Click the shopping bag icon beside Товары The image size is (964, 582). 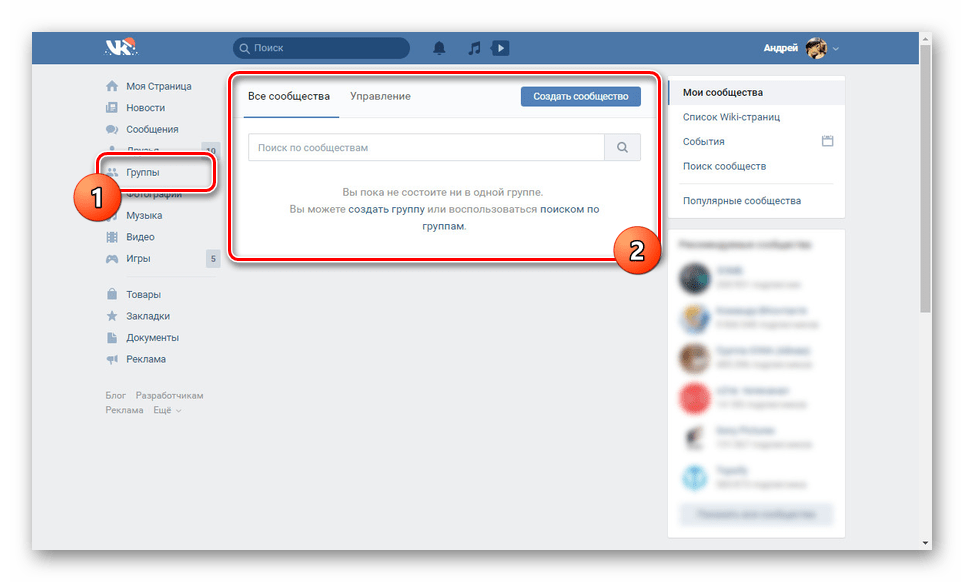111,294
